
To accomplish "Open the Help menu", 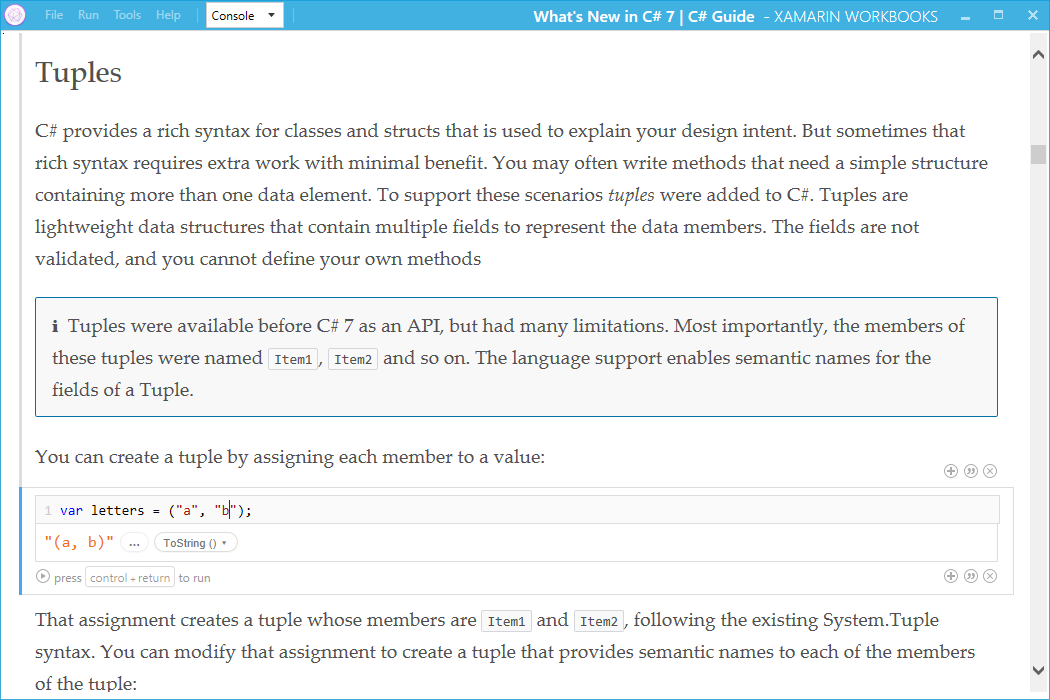I will pos(168,16).
